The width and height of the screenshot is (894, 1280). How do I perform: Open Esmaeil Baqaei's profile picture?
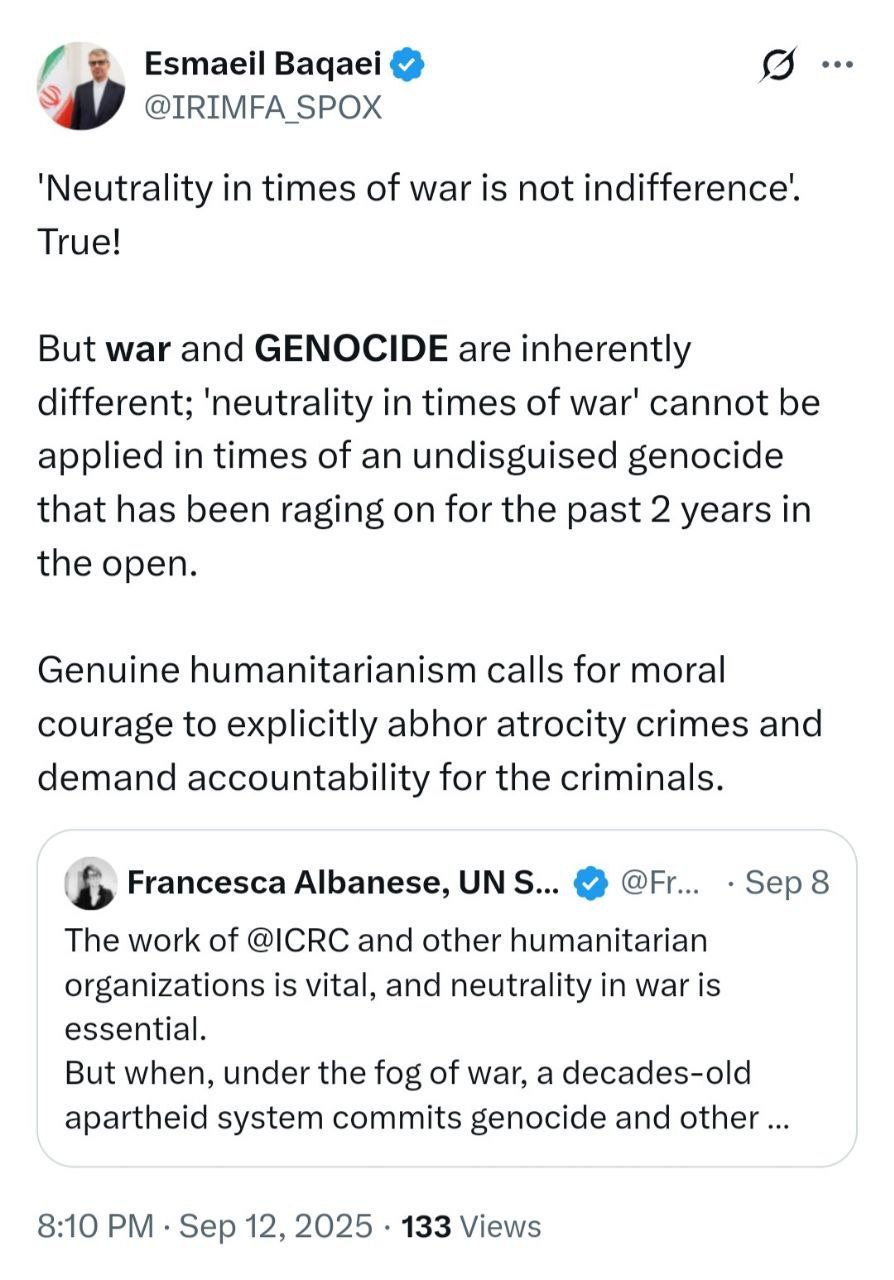tap(81, 86)
